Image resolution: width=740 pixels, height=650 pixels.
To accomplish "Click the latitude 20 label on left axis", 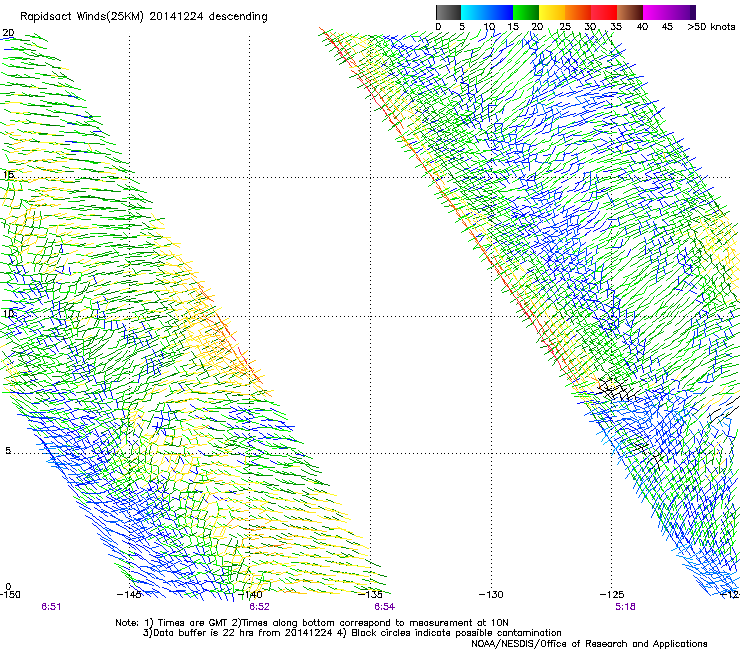I will coord(8,33).
